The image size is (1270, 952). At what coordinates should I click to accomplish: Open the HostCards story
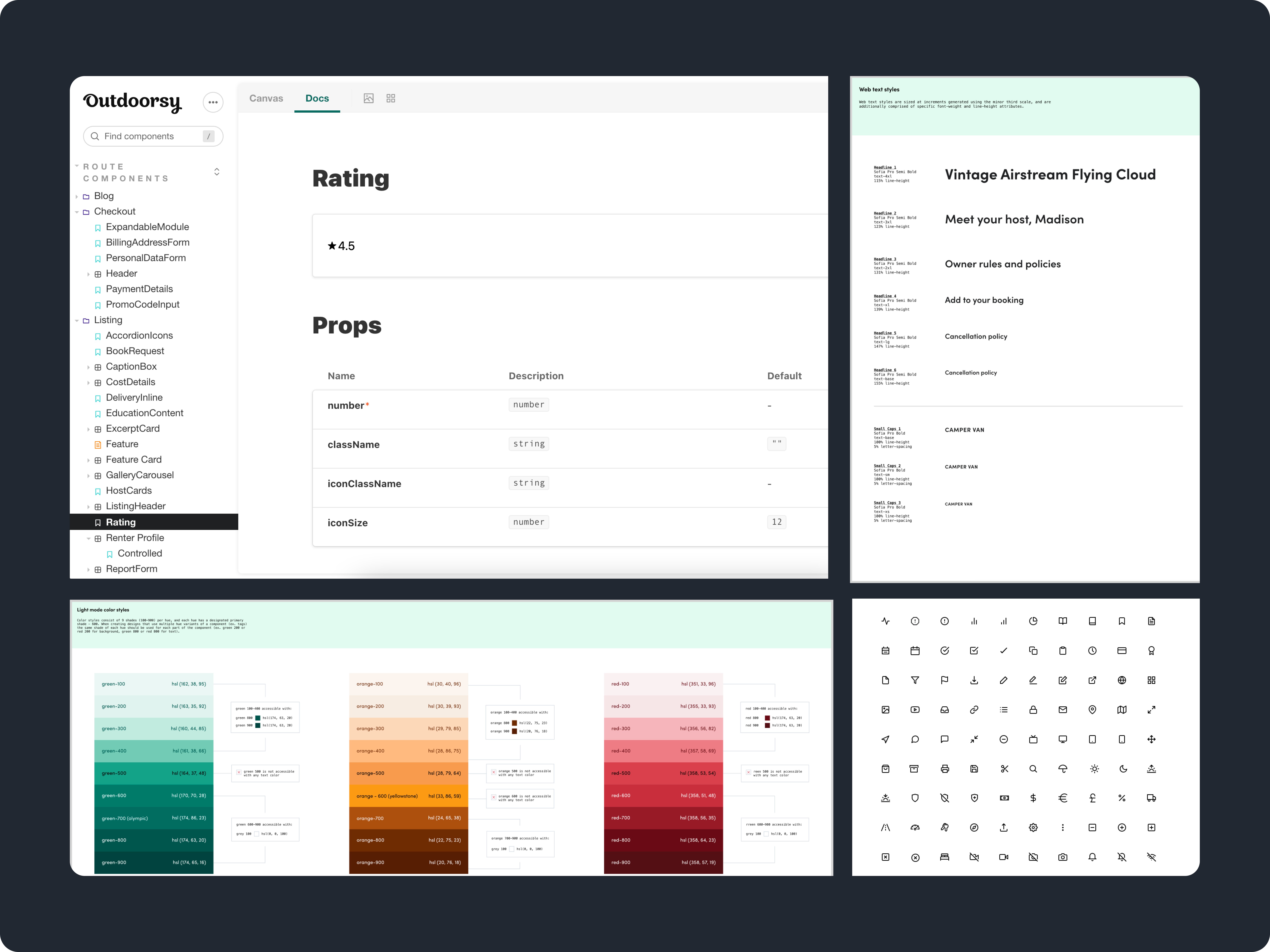pos(129,491)
